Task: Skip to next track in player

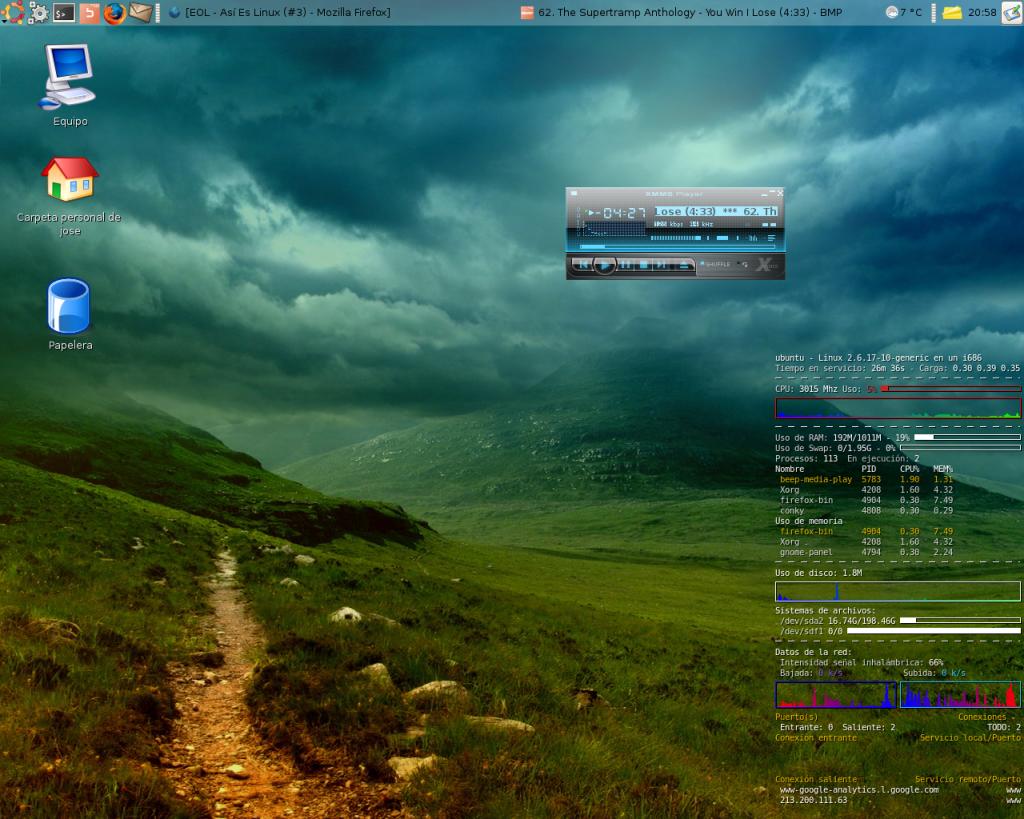Action: click(x=662, y=265)
